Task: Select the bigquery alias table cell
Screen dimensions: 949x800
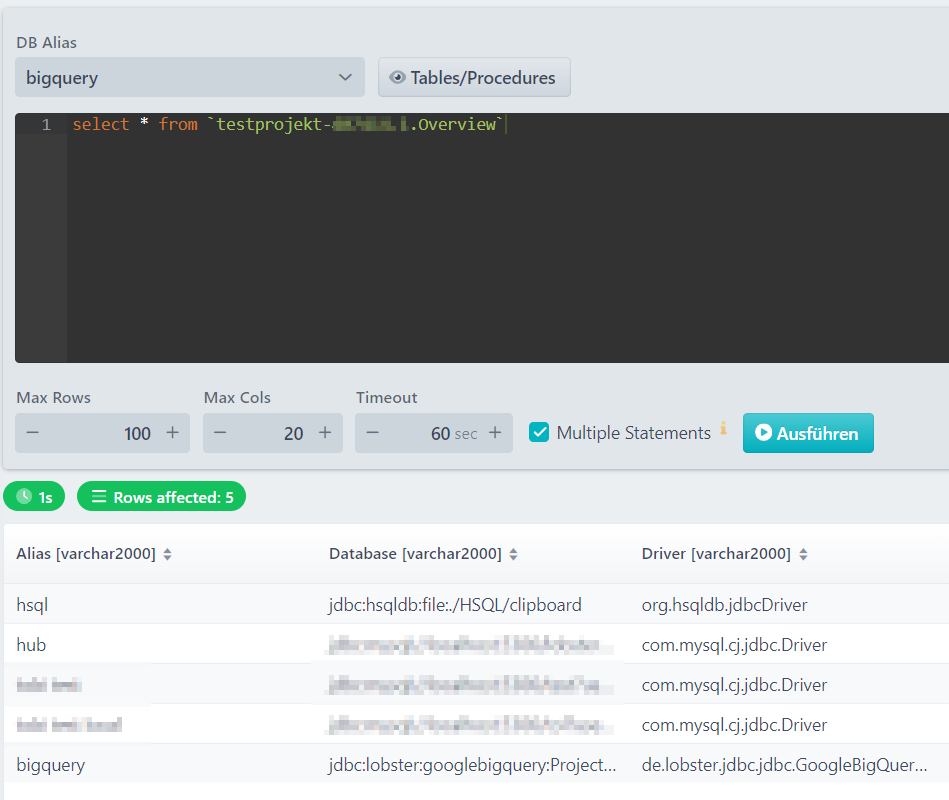Action: (x=51, y=765)
